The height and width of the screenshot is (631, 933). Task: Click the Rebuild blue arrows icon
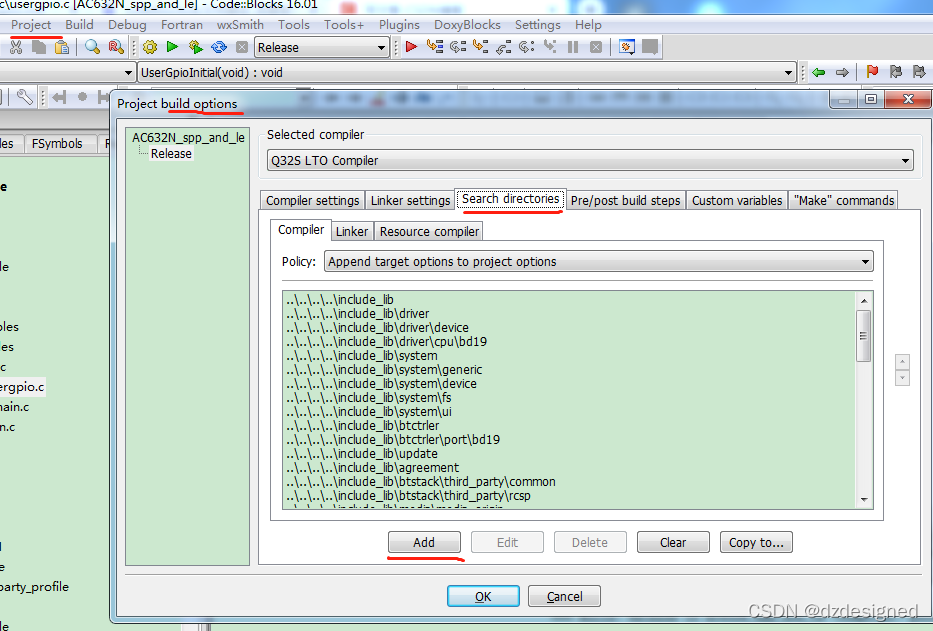click(x=219, y=47)
